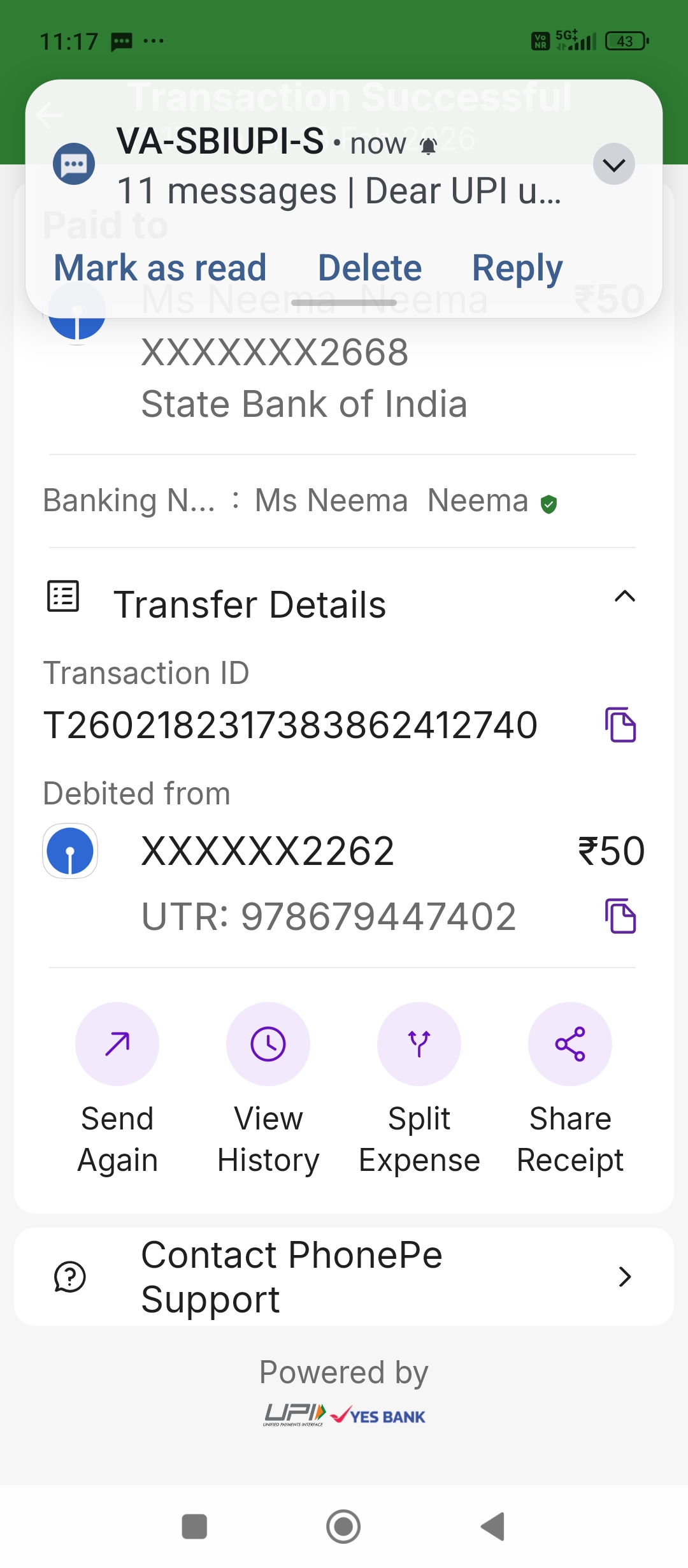Viewport: 688px width, 1568px height.
Task: Open Contact PhonePe Support chevron
Action: (x=624, y=1277)
